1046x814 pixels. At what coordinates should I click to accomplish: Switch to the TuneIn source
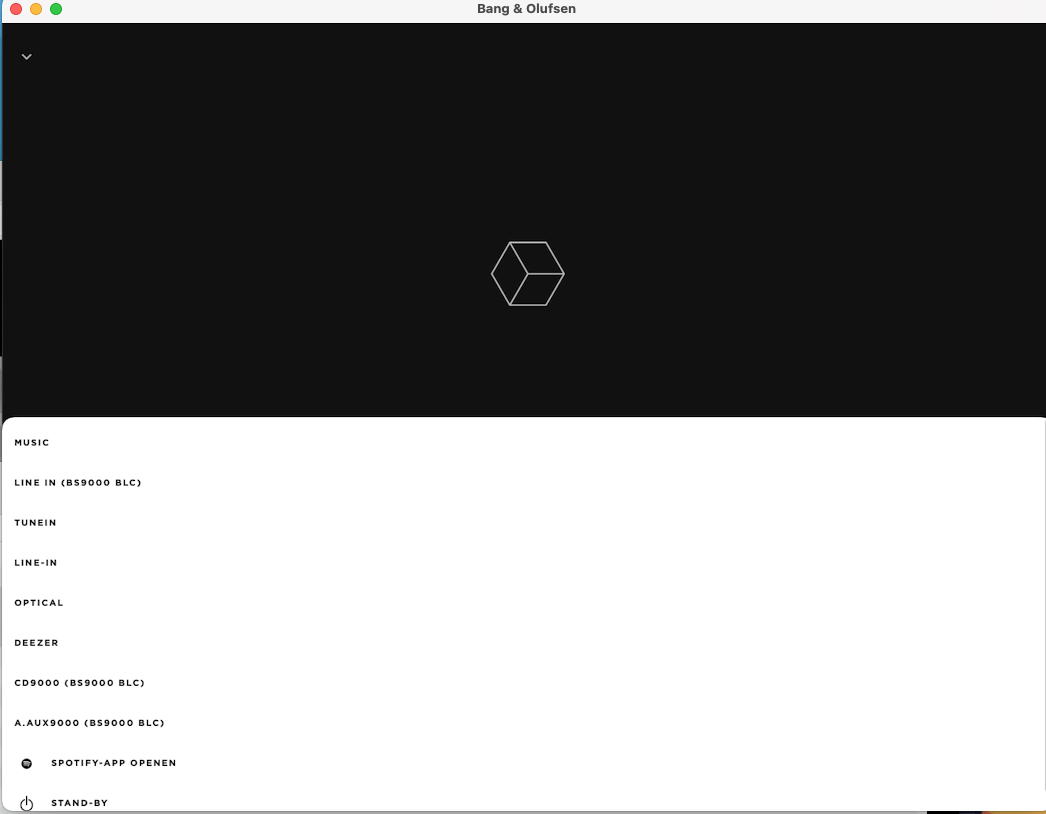pos(36,523)
